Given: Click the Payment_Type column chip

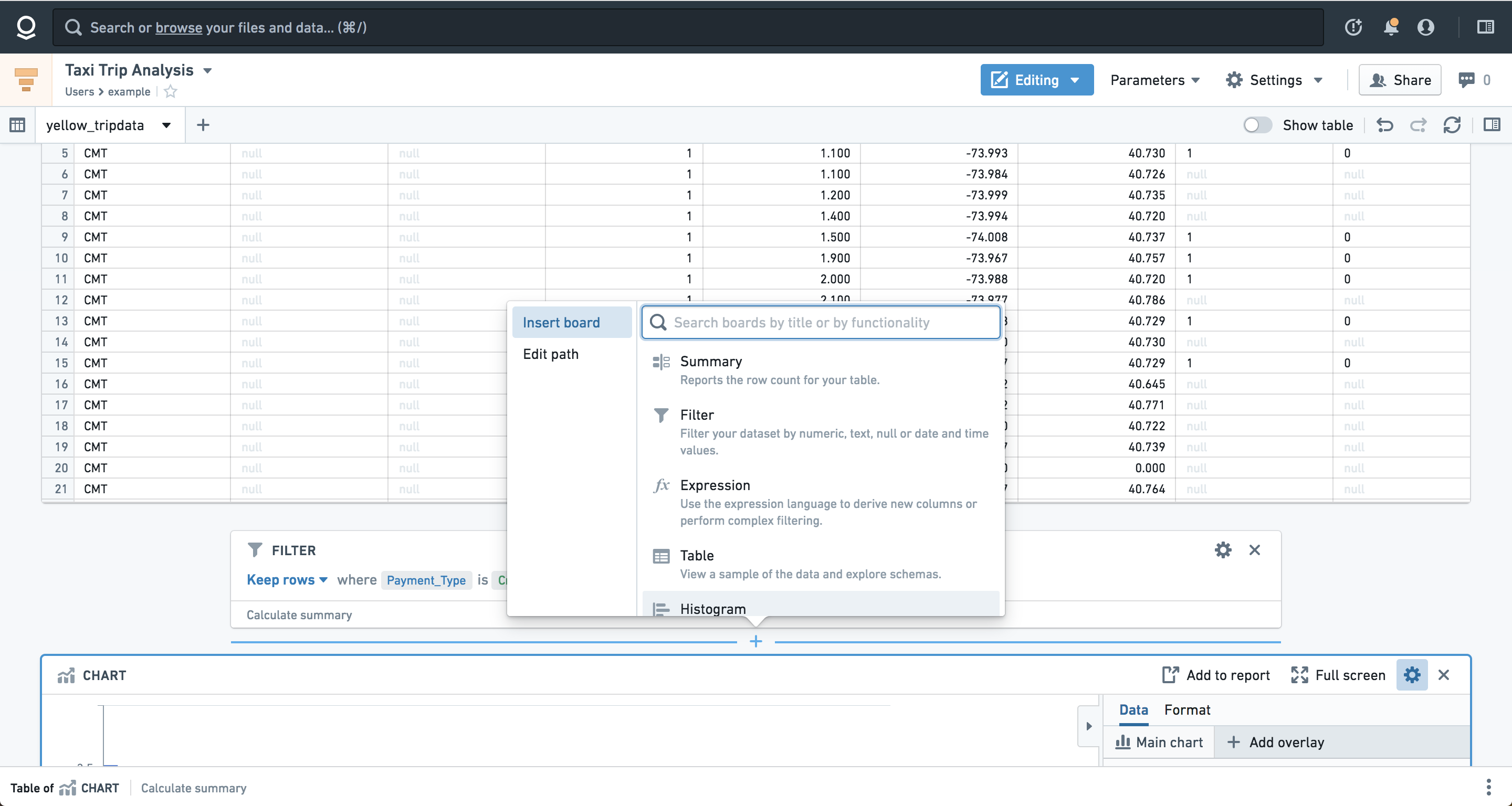Looking at the screenshot, I should coord(426,579).
